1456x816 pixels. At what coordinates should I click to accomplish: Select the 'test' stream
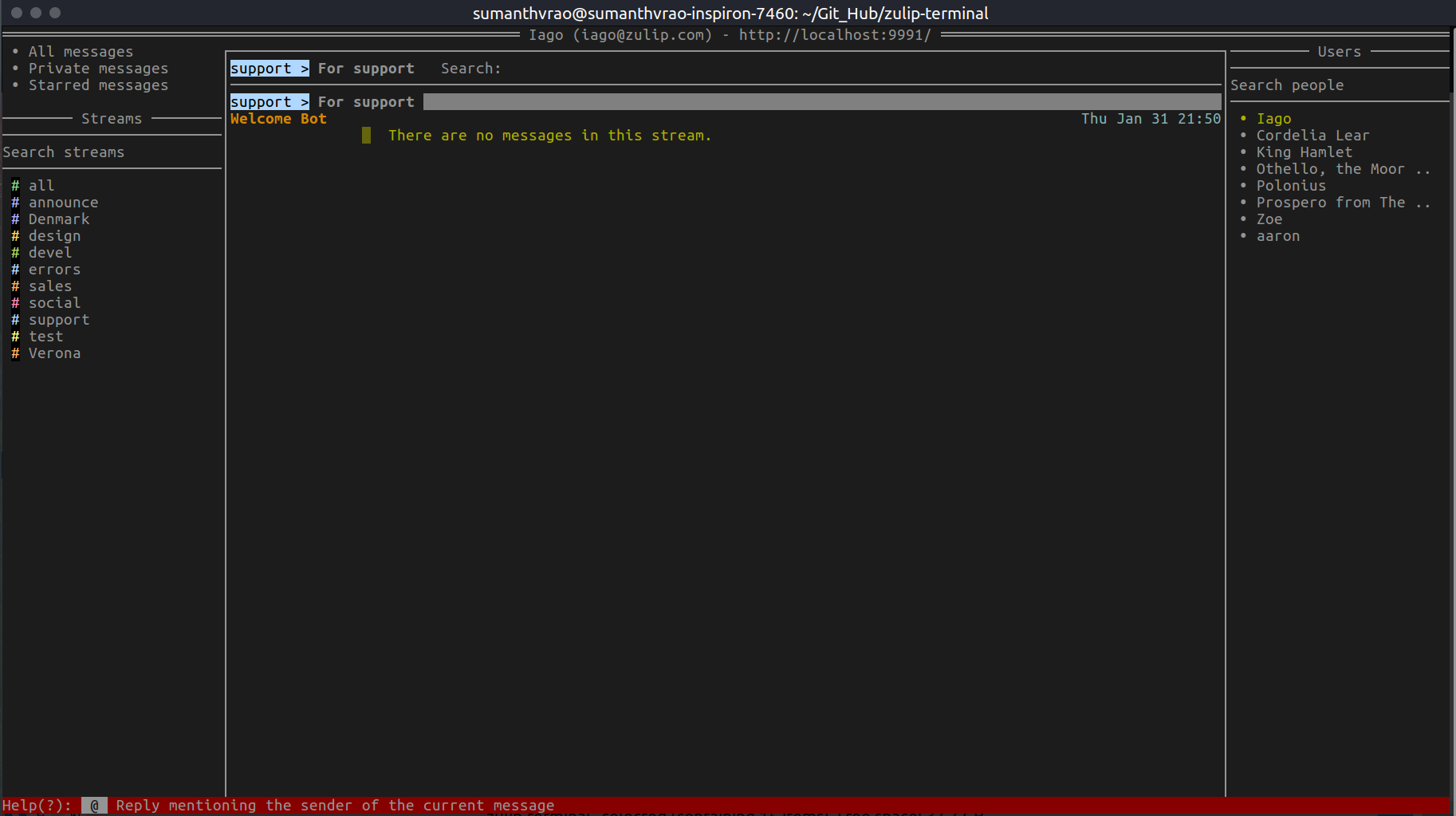click(45, 337)
